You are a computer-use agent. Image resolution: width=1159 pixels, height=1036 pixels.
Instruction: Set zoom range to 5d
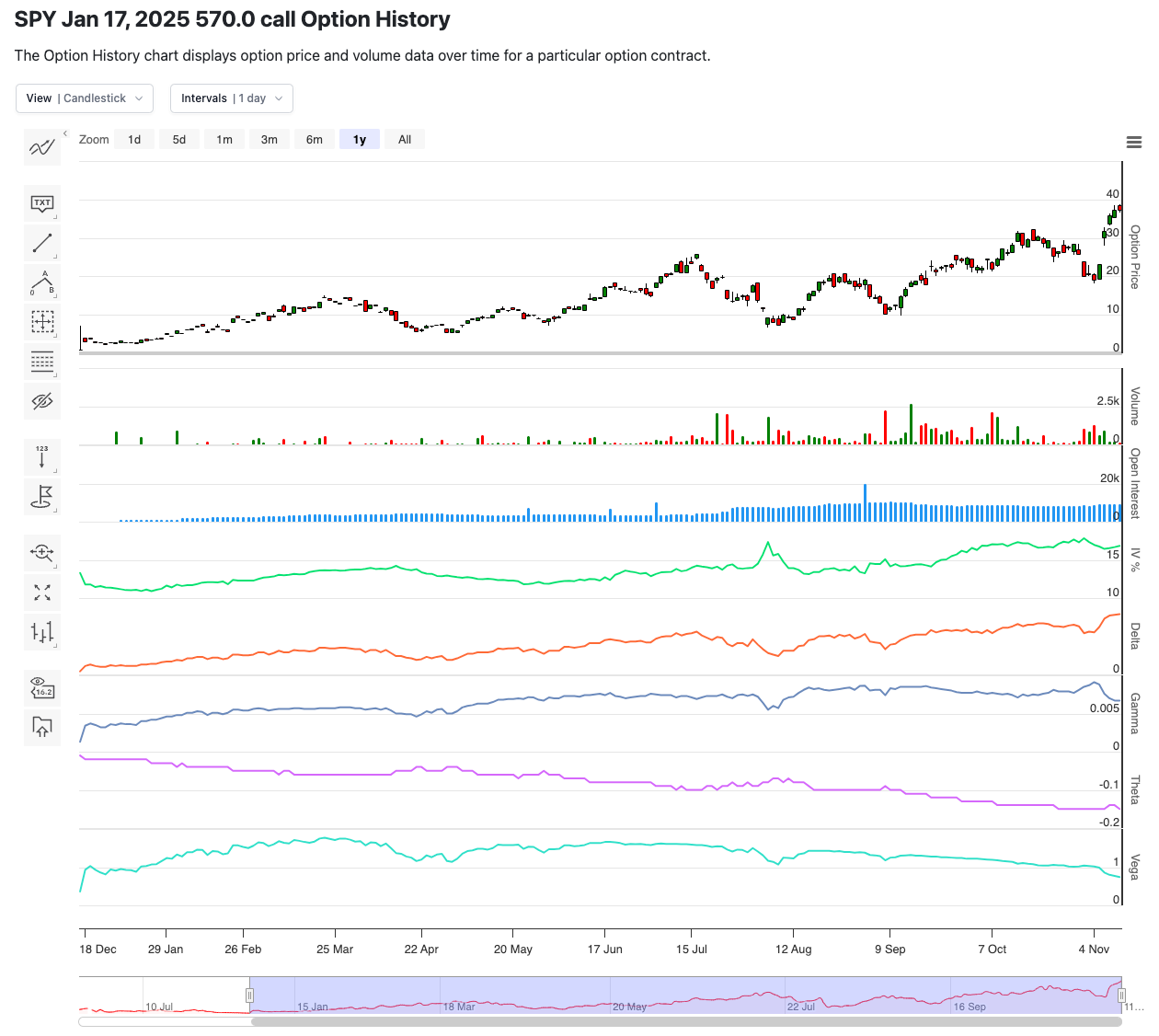coord(179,140)
